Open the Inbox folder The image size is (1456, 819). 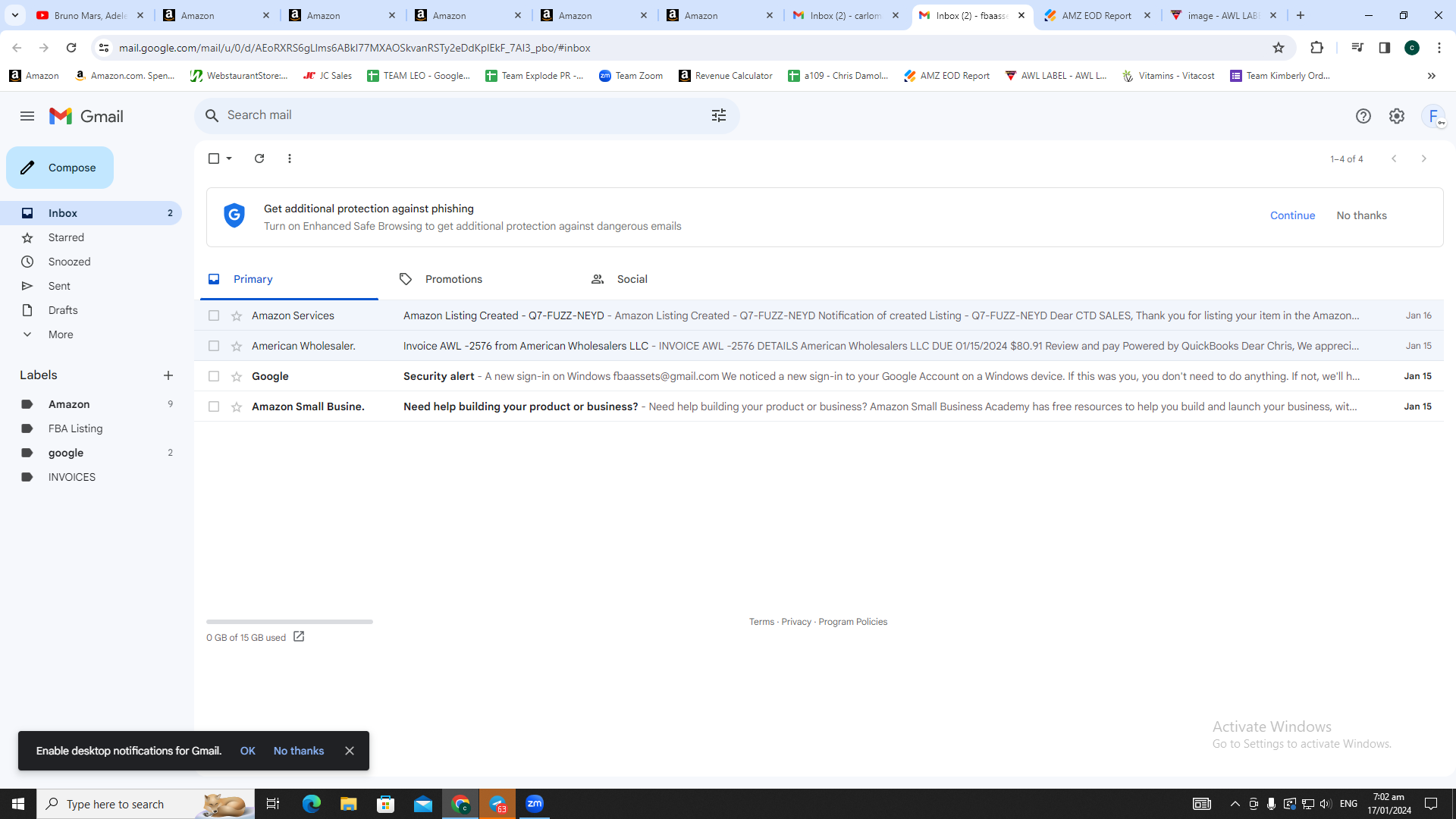tap(91, 213)
